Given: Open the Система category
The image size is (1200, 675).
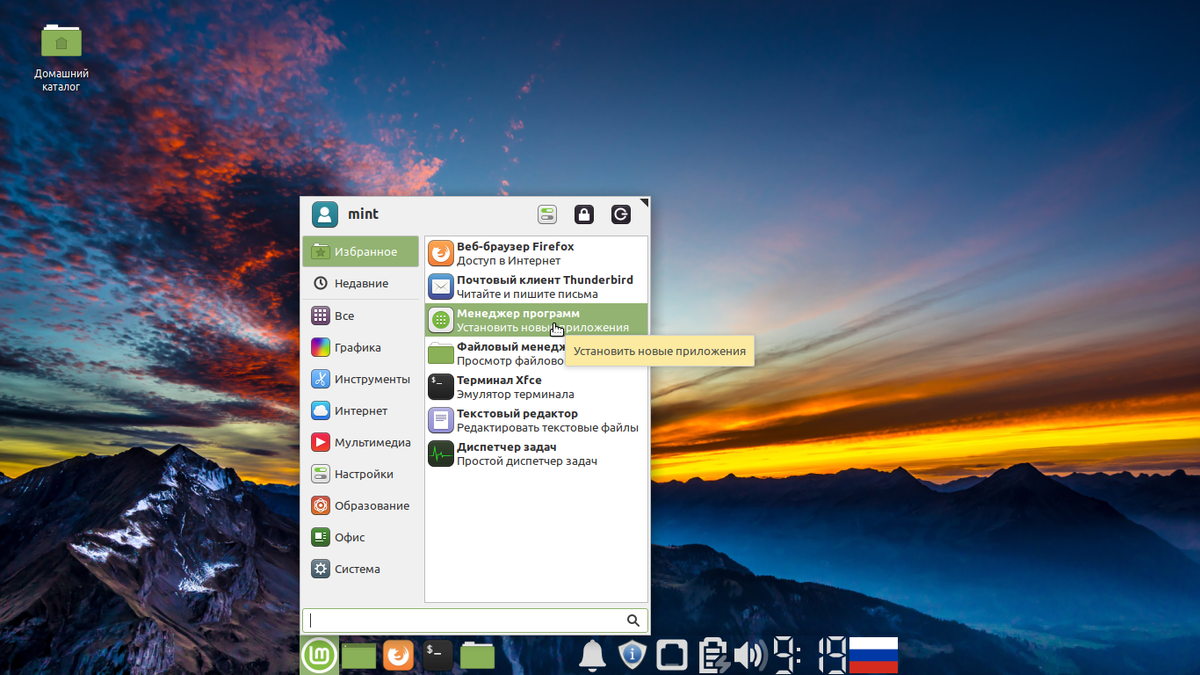Looking at the screenshot, I should [361, 569].
